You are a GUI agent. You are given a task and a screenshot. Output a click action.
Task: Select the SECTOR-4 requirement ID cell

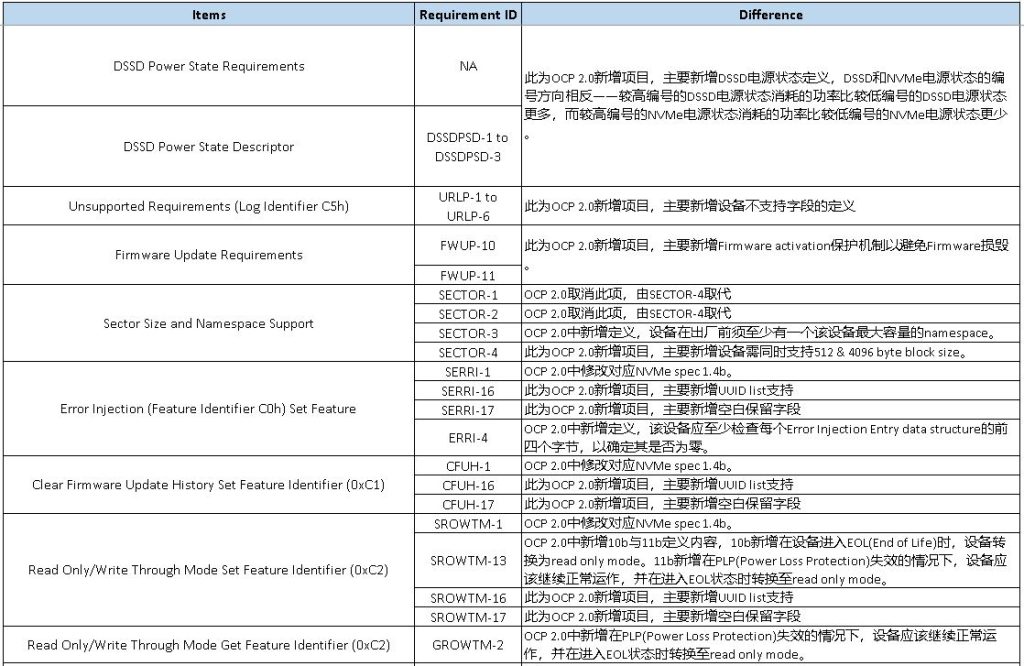click(x=467, y=352)
